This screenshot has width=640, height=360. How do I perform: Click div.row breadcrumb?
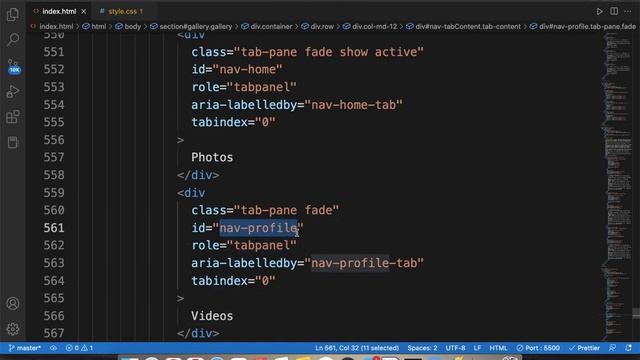pyautogui.click(x=322, y=27)
